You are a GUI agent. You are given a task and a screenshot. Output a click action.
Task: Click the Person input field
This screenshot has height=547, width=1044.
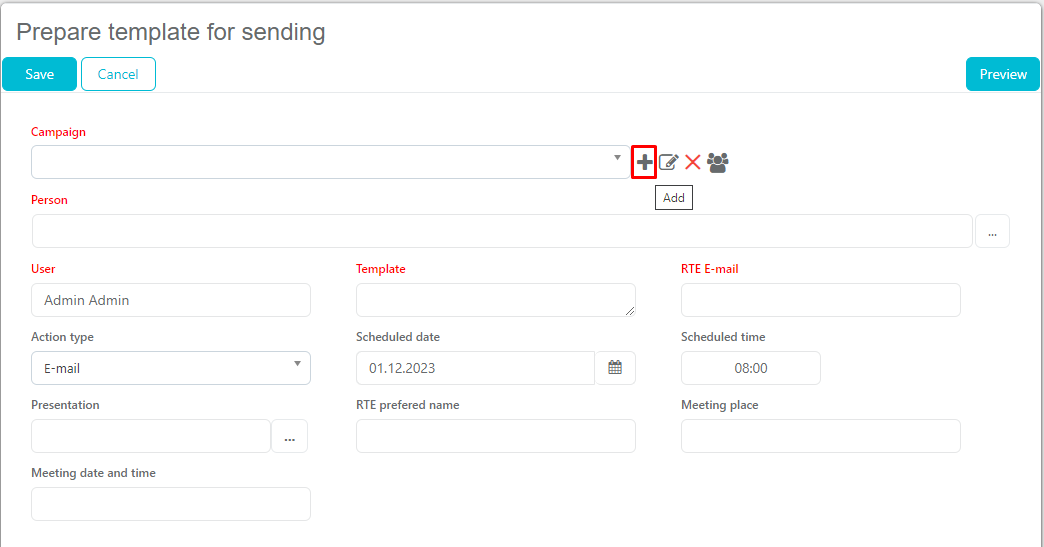click(502, 231)
